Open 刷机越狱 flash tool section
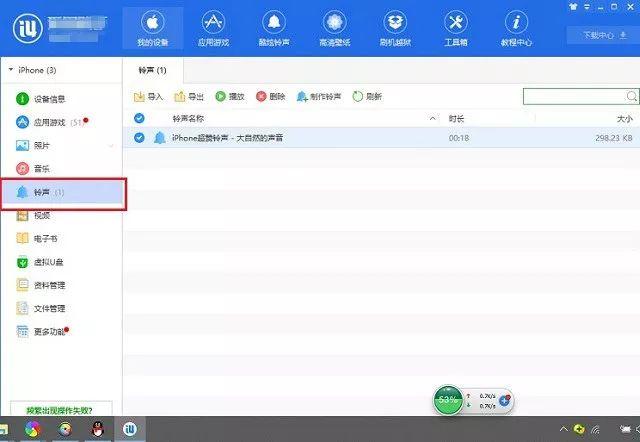This screenshot has height=442, width=640. pyautogui.click(x=395, y=29)
